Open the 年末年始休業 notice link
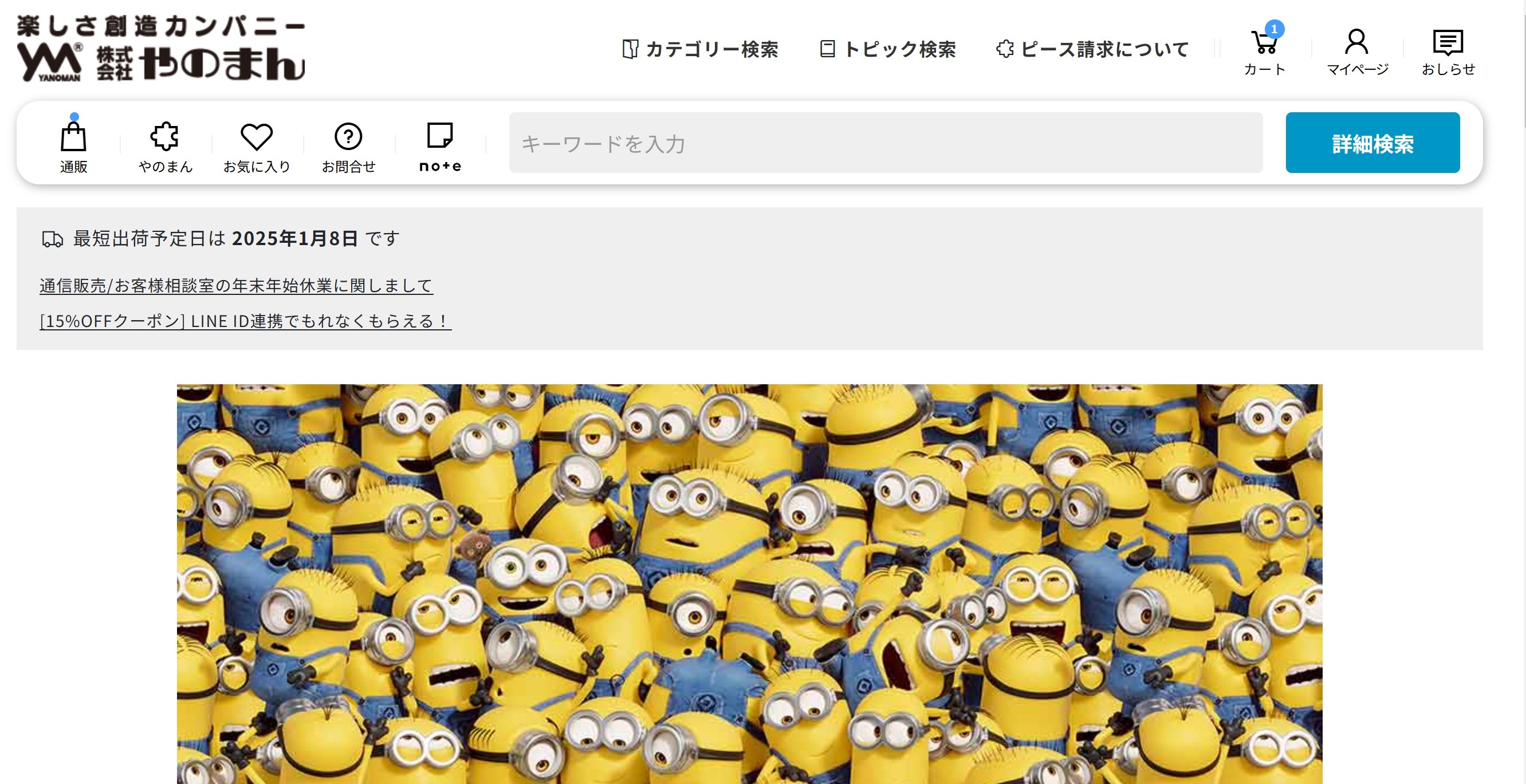This screenshot has width=1526, height=784. pos(237,285)
